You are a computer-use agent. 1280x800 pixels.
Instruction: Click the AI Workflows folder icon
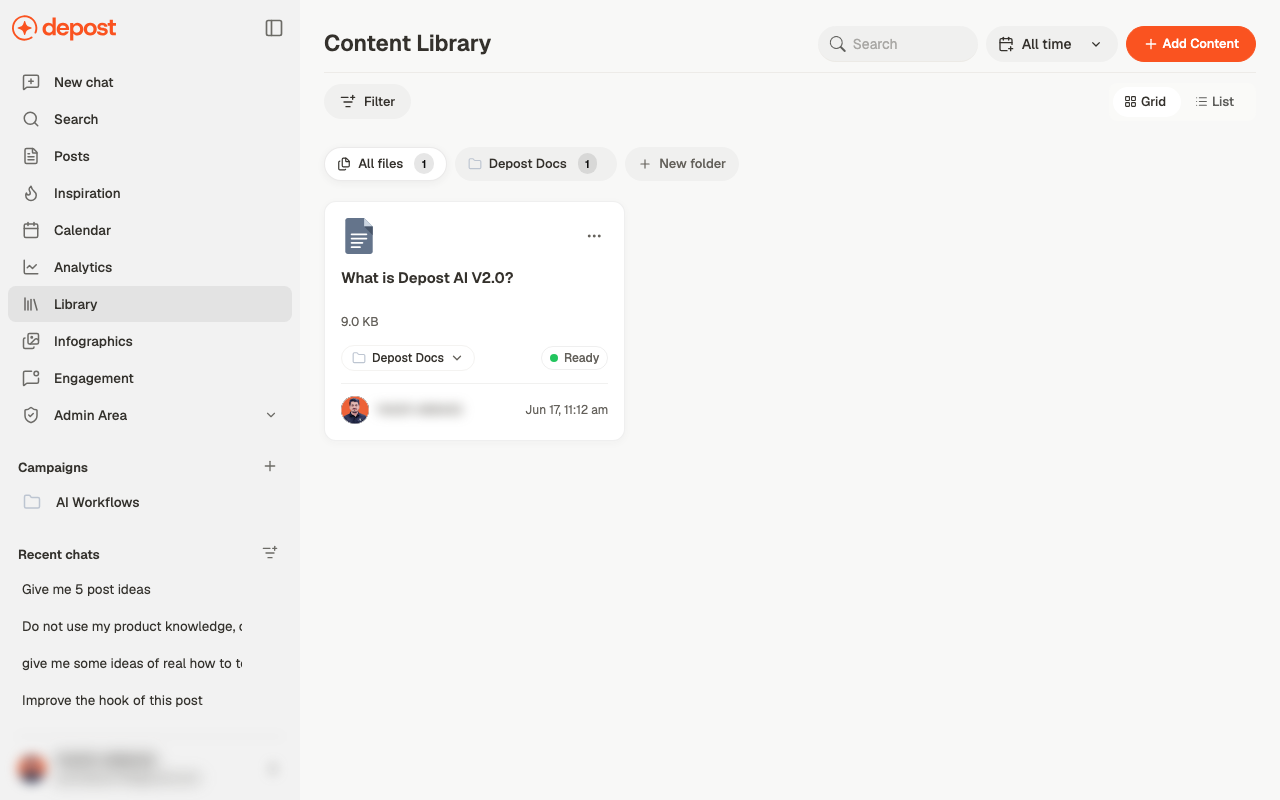point(32,502)
